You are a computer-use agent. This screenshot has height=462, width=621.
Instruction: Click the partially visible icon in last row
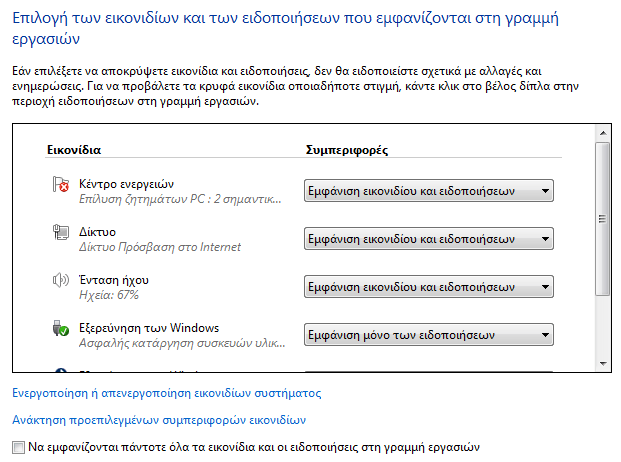(59, 367)
